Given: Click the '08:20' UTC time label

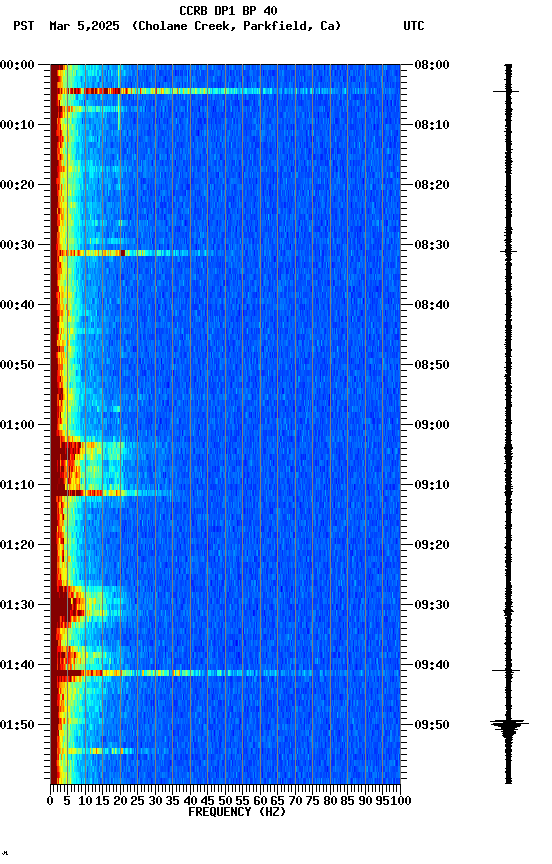Looking at the screenshot, I should pos(432,185).
